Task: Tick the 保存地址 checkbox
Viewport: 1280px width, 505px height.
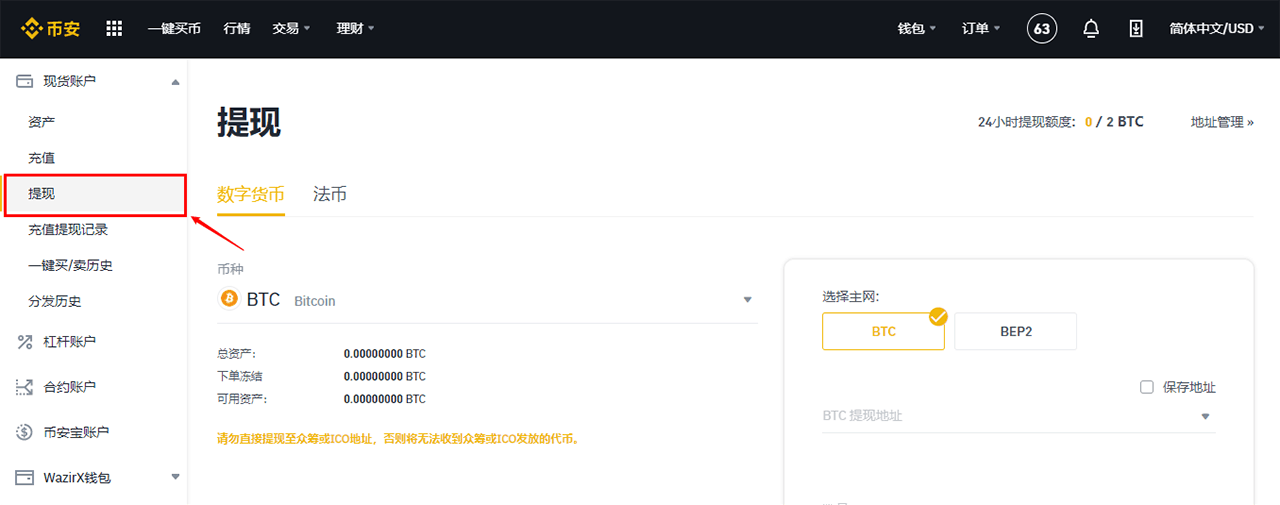Action: [x=1147, y=387]
